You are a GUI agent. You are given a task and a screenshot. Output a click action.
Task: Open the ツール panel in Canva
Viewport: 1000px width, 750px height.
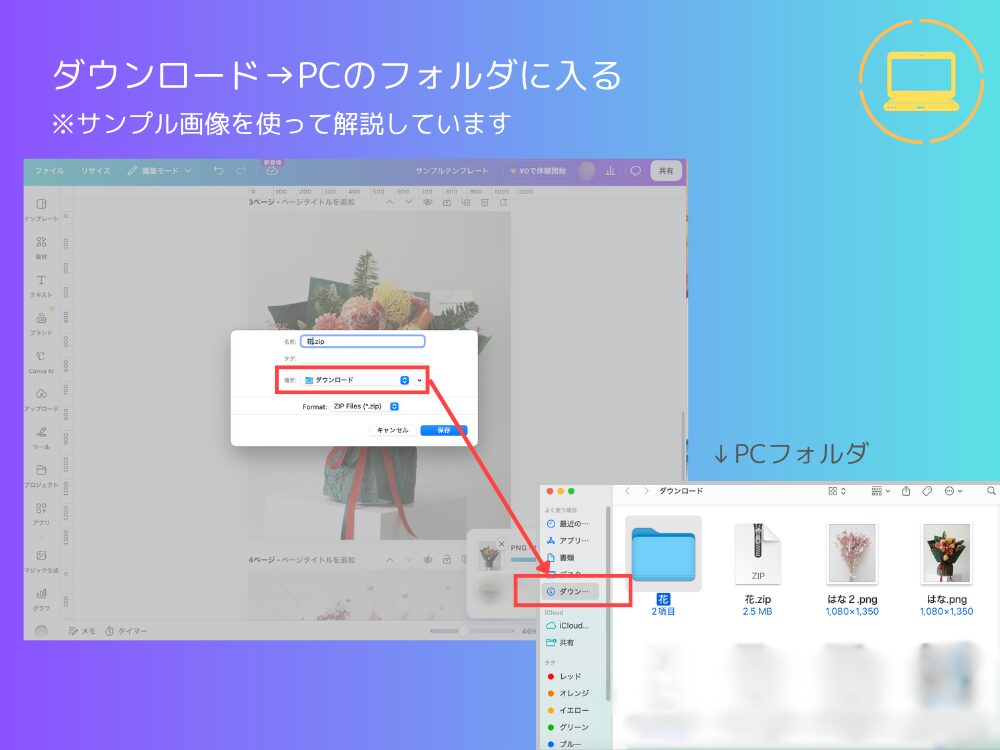pyautogui.click(x=41, y=438)
